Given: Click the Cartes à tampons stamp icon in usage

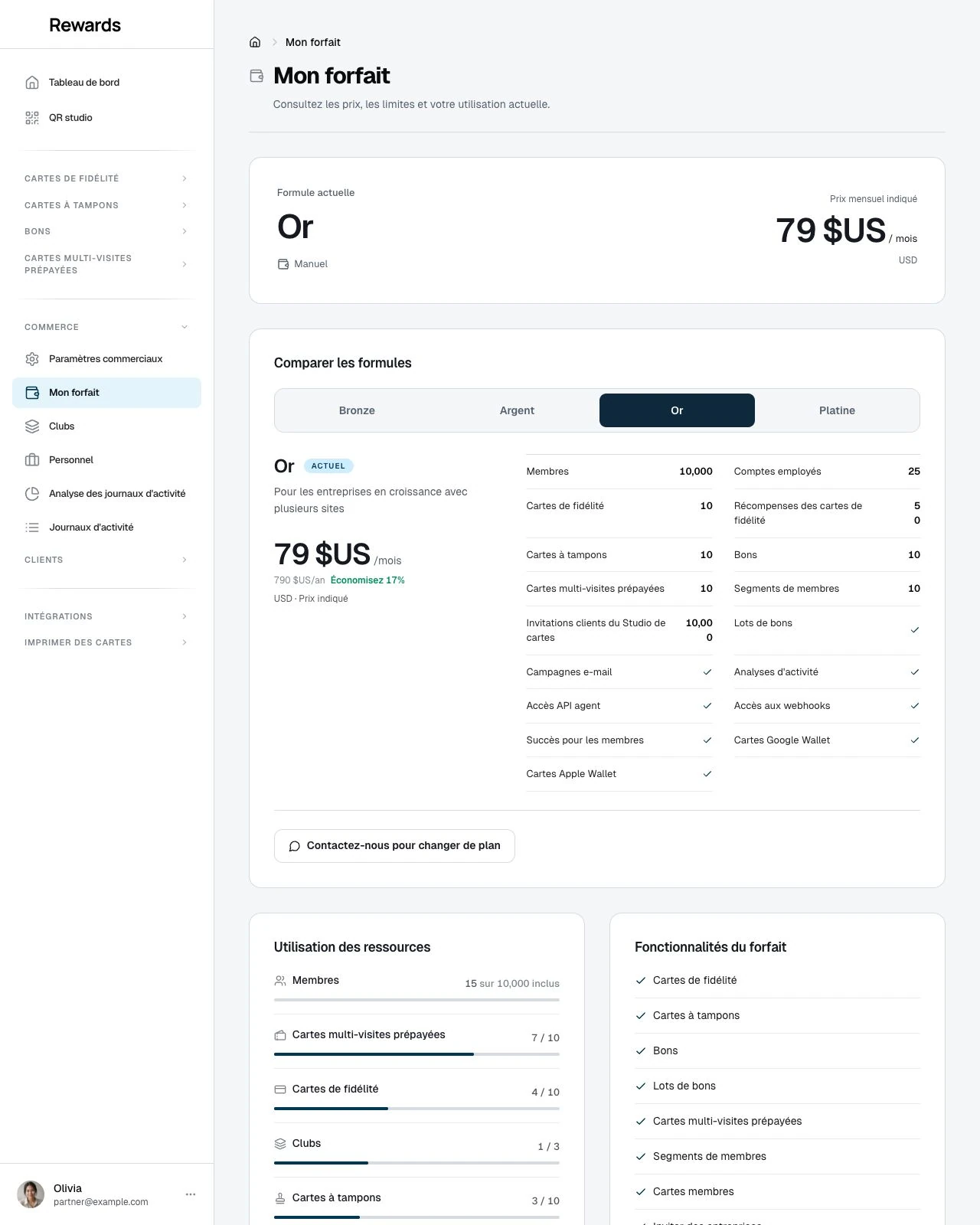Looking at the screenshot, I should (280, 1198).
